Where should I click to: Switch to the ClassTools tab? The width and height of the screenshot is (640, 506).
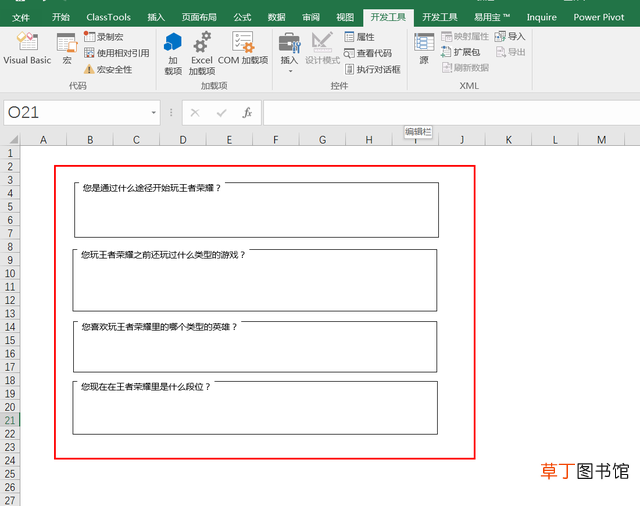[x=108, y=18]
